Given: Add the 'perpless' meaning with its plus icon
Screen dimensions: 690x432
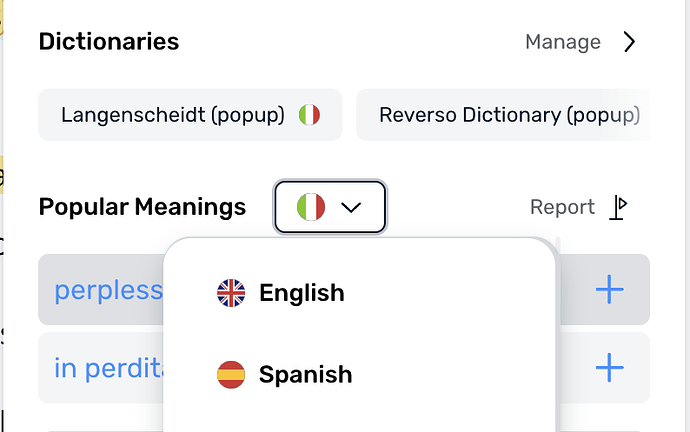Looking at the screenshot, I should click(609, 289).
